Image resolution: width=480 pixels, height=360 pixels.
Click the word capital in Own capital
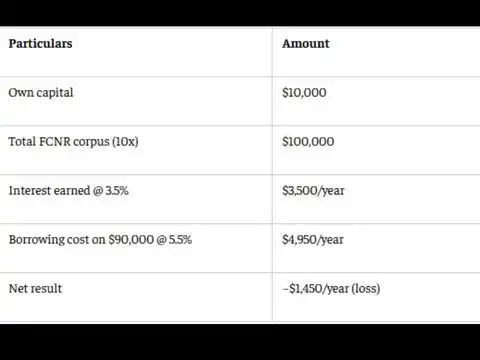pyautogui.click(x=55, y=93)
